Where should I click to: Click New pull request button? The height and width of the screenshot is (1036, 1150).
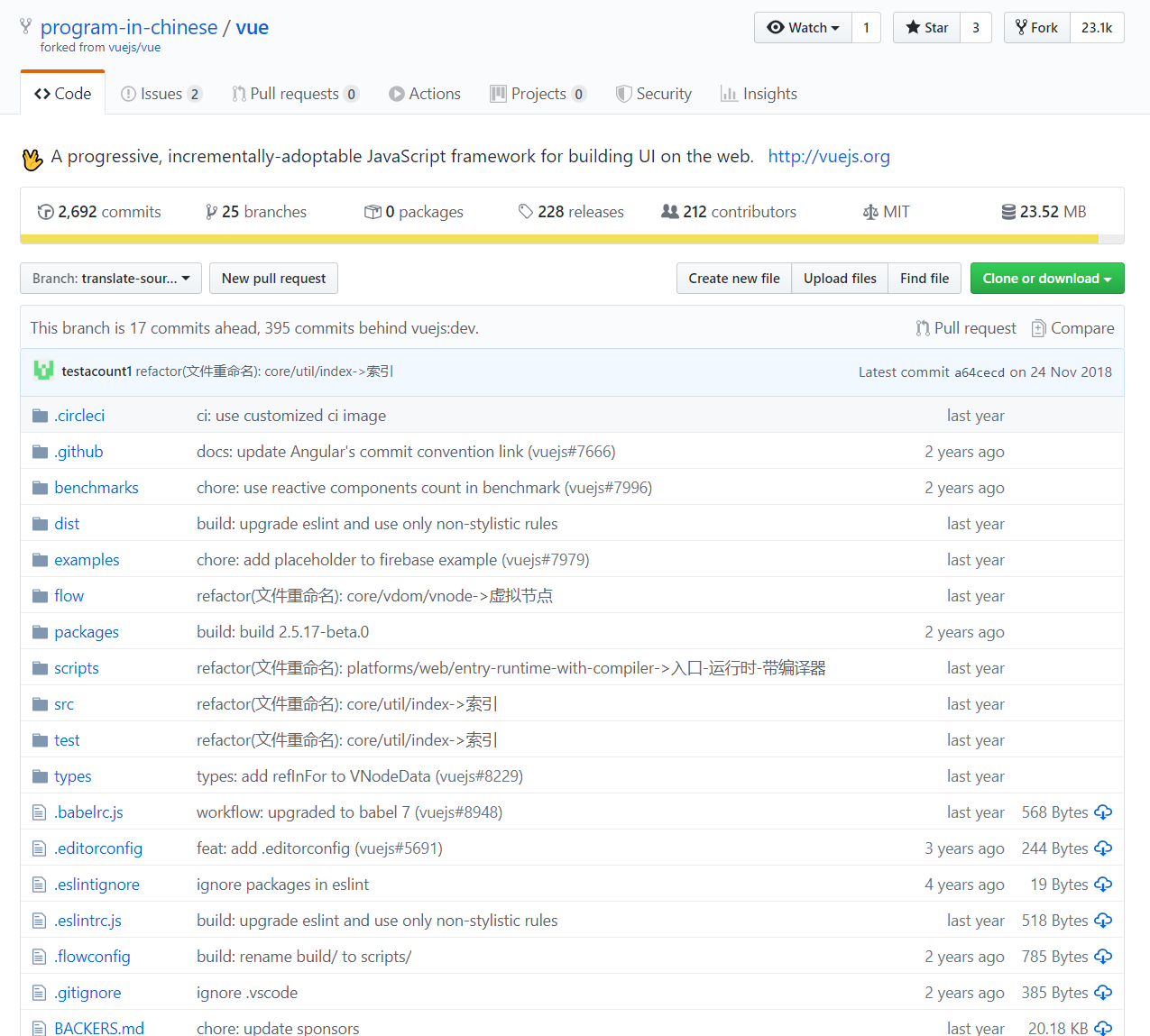pyautogui.click(x=273, y=279)
